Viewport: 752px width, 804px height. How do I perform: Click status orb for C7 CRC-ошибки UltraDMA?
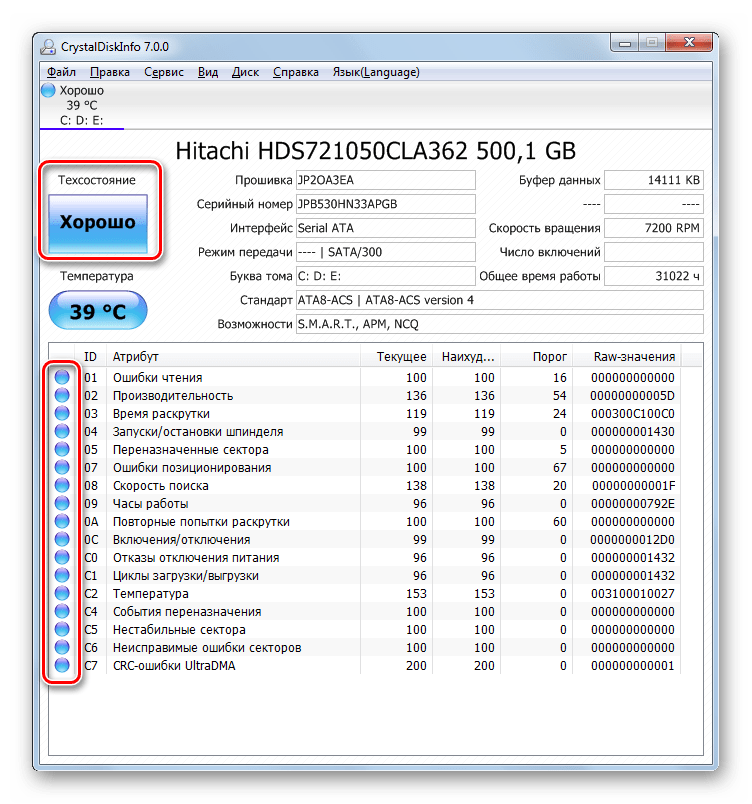62,665
